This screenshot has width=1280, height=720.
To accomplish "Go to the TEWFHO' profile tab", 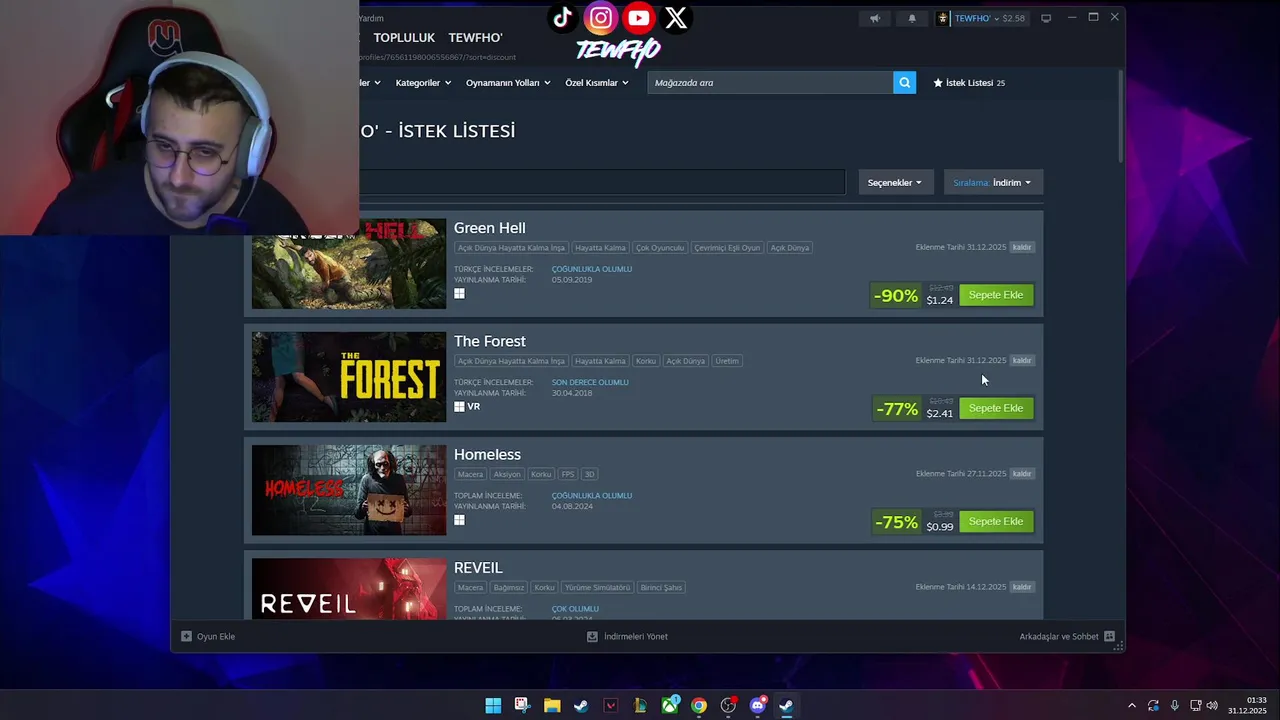I will tap(475, 38).
